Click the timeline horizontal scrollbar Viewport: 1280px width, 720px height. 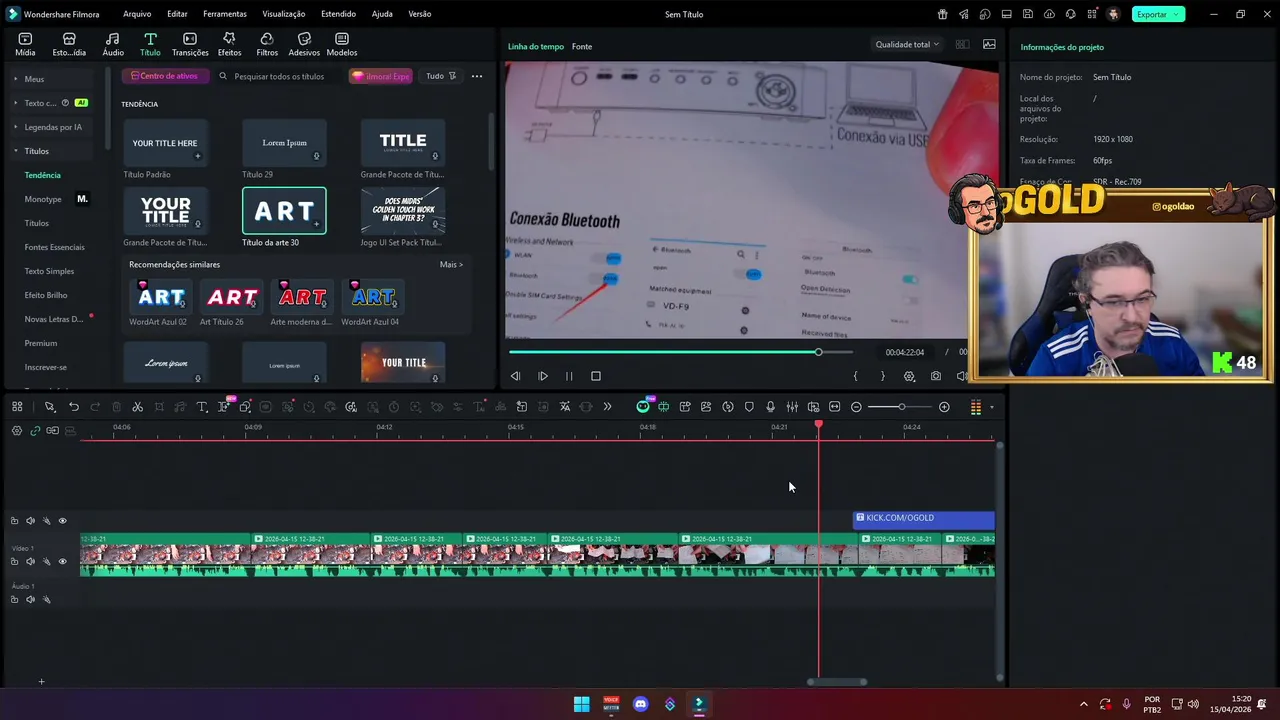(x=837, y=682)
